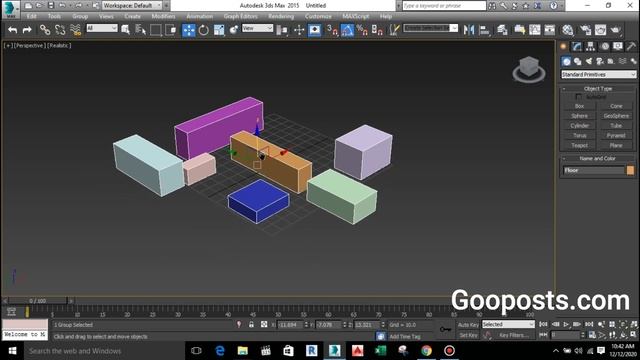Click the Teapot primitive button
The width and height of the screenshot is (640, 360).
coord(580,145)
